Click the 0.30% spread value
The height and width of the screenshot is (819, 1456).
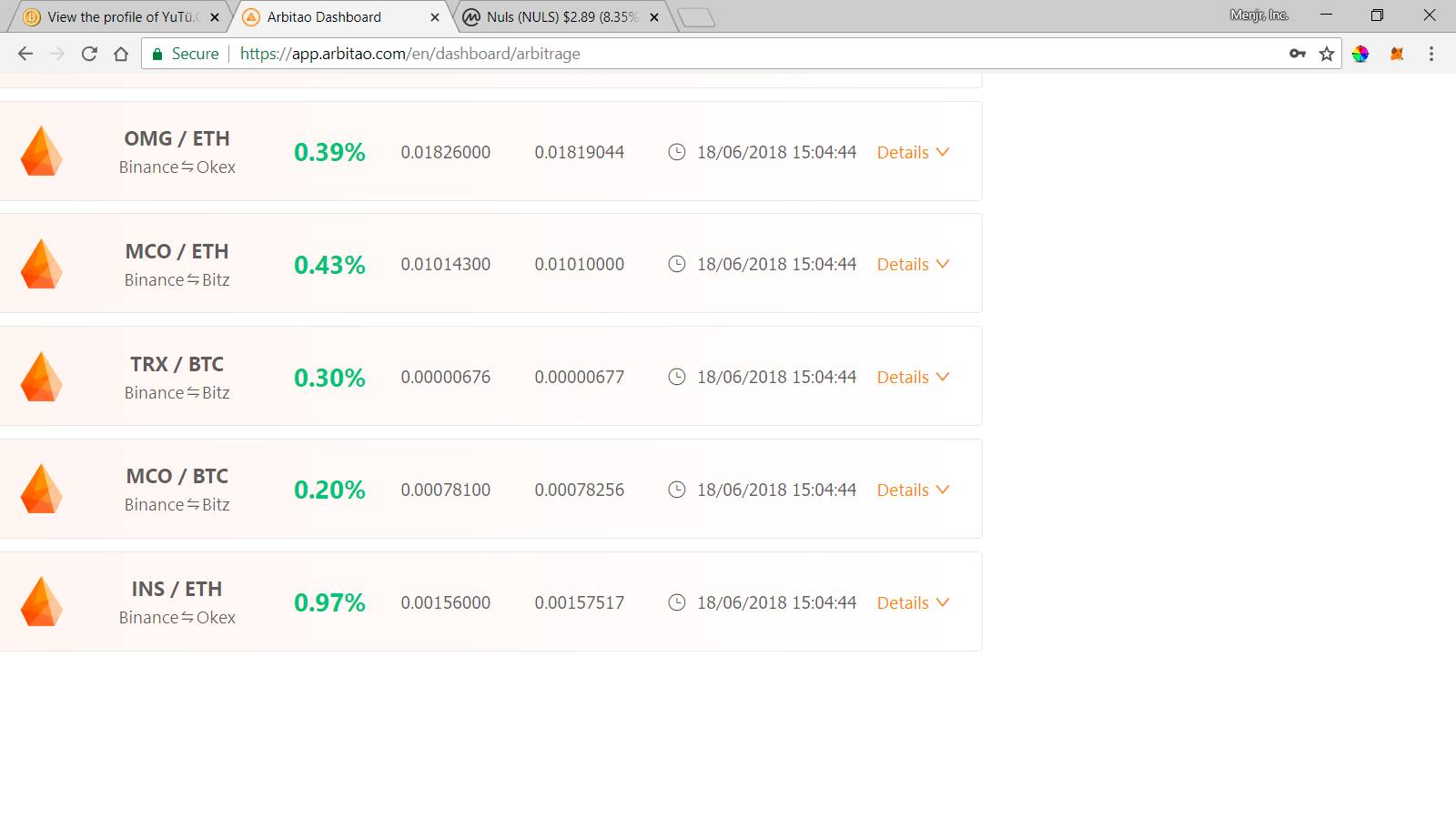pyautogui.click(x=329, y=378)
